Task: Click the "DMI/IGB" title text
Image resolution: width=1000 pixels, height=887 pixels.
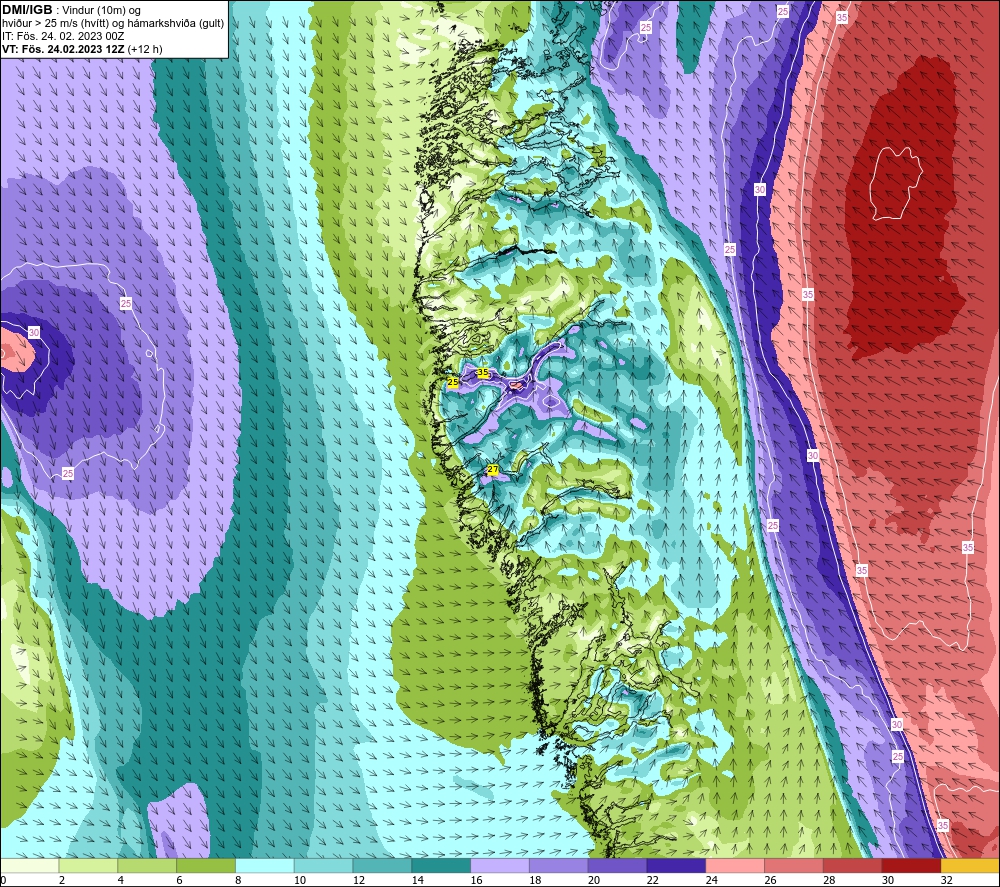Action: tap(27, 10)
